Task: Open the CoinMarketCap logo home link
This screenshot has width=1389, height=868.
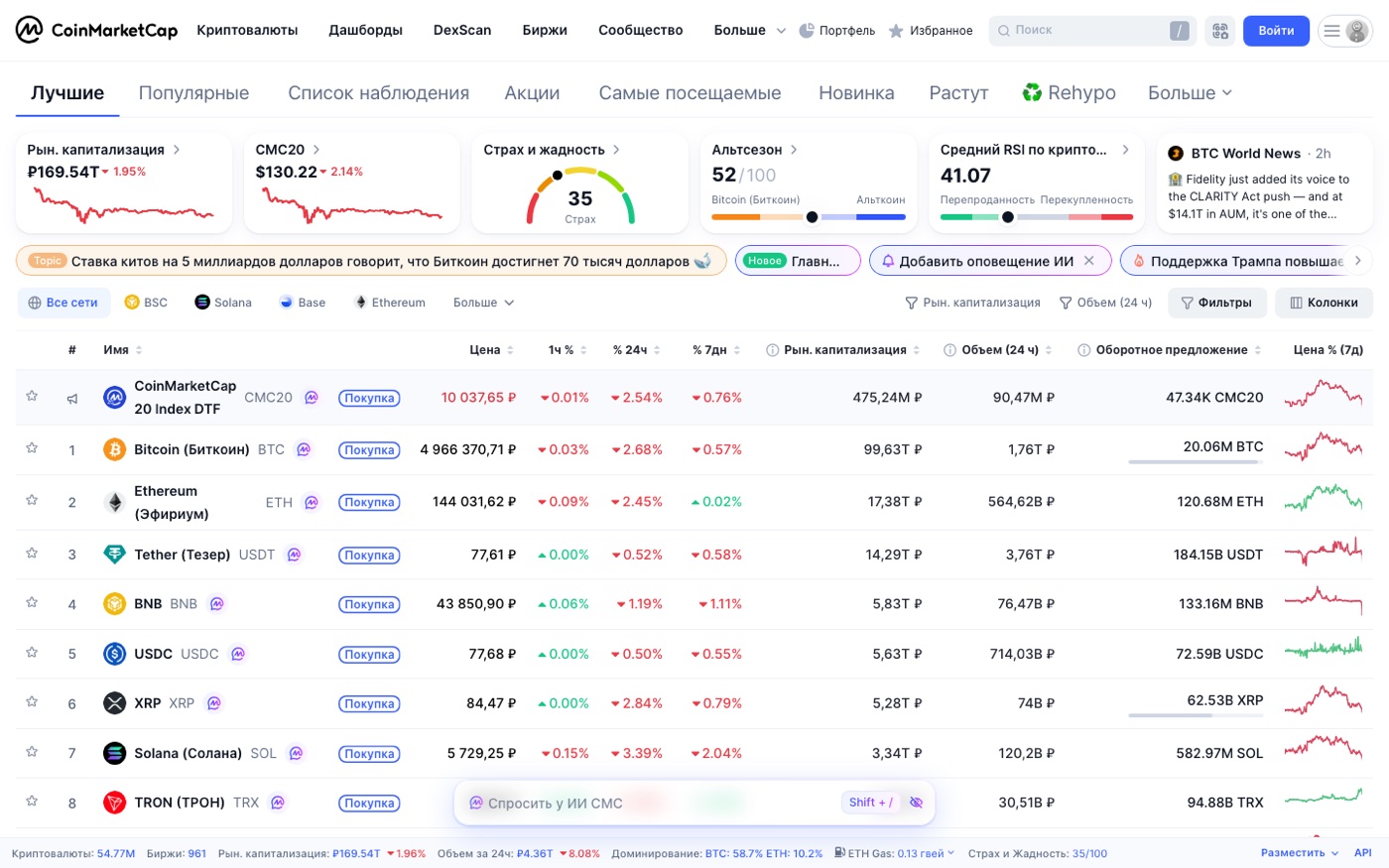Action: [96, 30]
